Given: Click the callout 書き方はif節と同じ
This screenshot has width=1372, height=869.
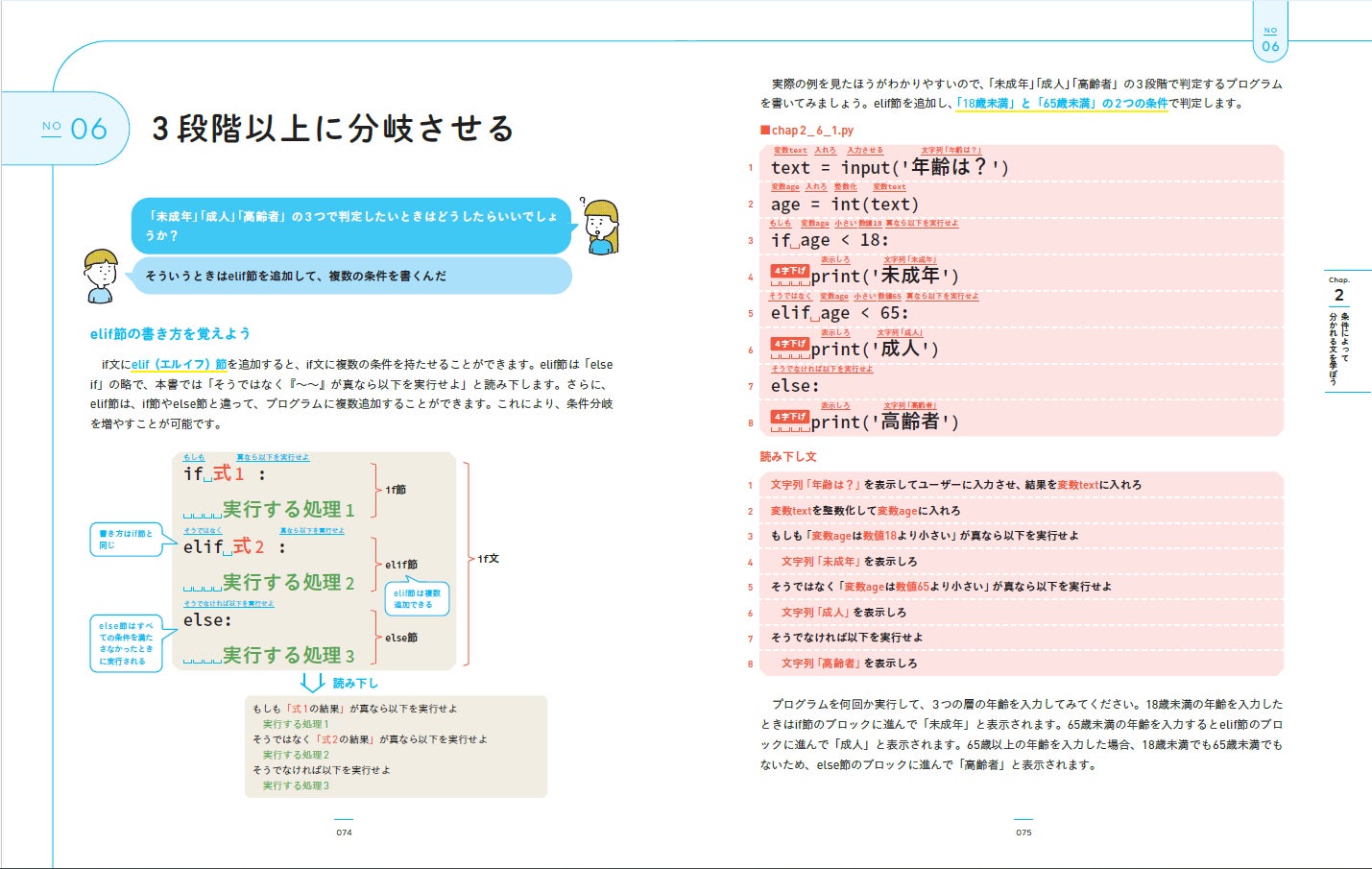Looking at the screenshot, I should [126, 540].
